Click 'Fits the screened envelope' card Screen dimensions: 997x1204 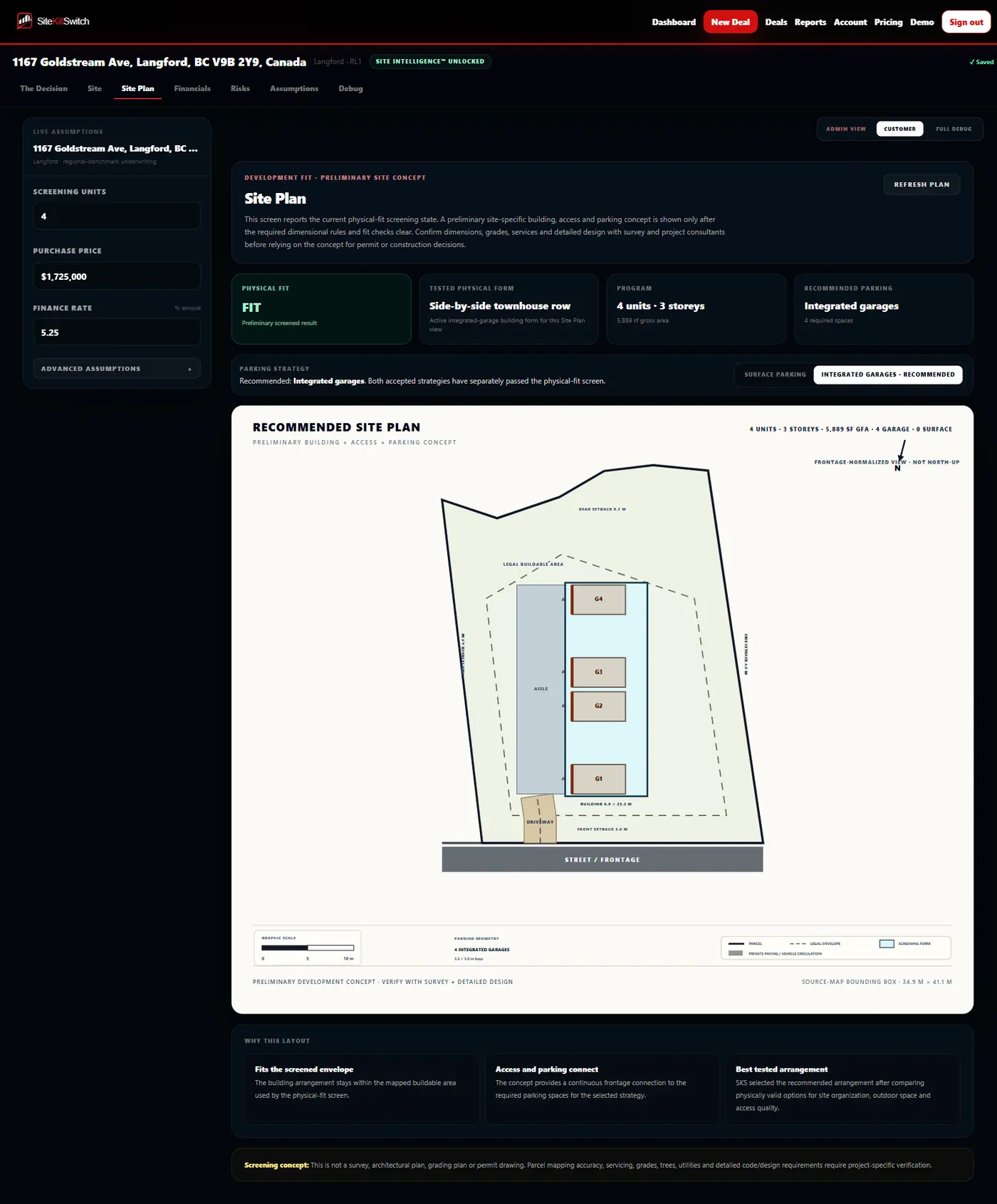click(x=362, y=1089)
